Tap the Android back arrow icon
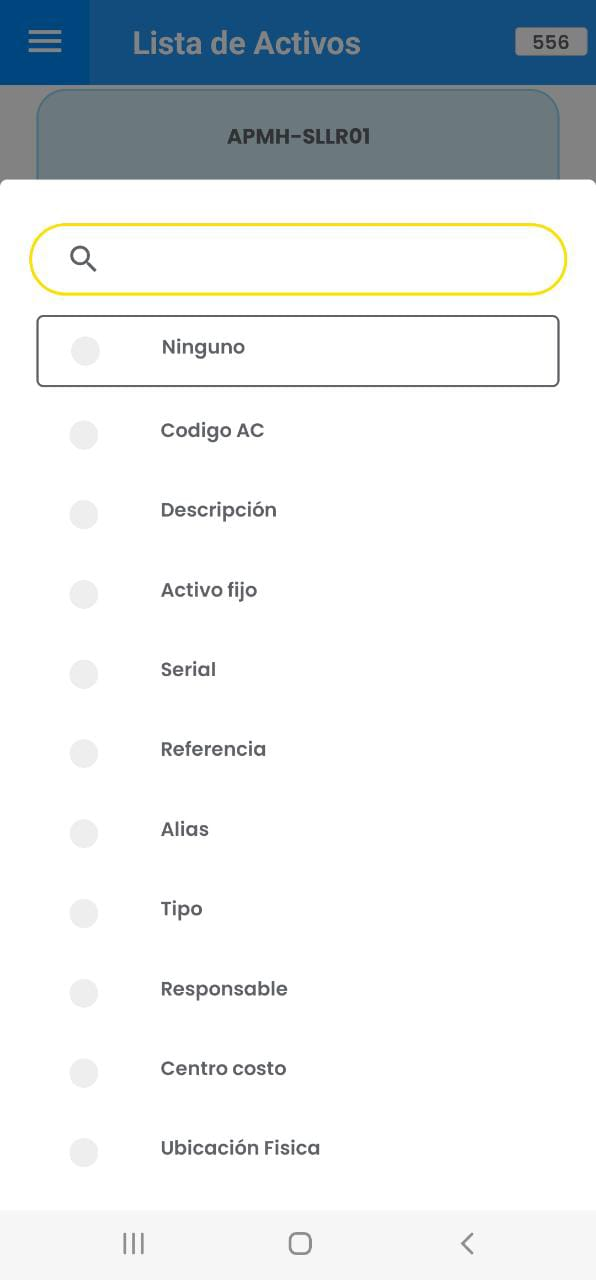This screenshot has height=1280, width=596. (x=467, y=1243)
